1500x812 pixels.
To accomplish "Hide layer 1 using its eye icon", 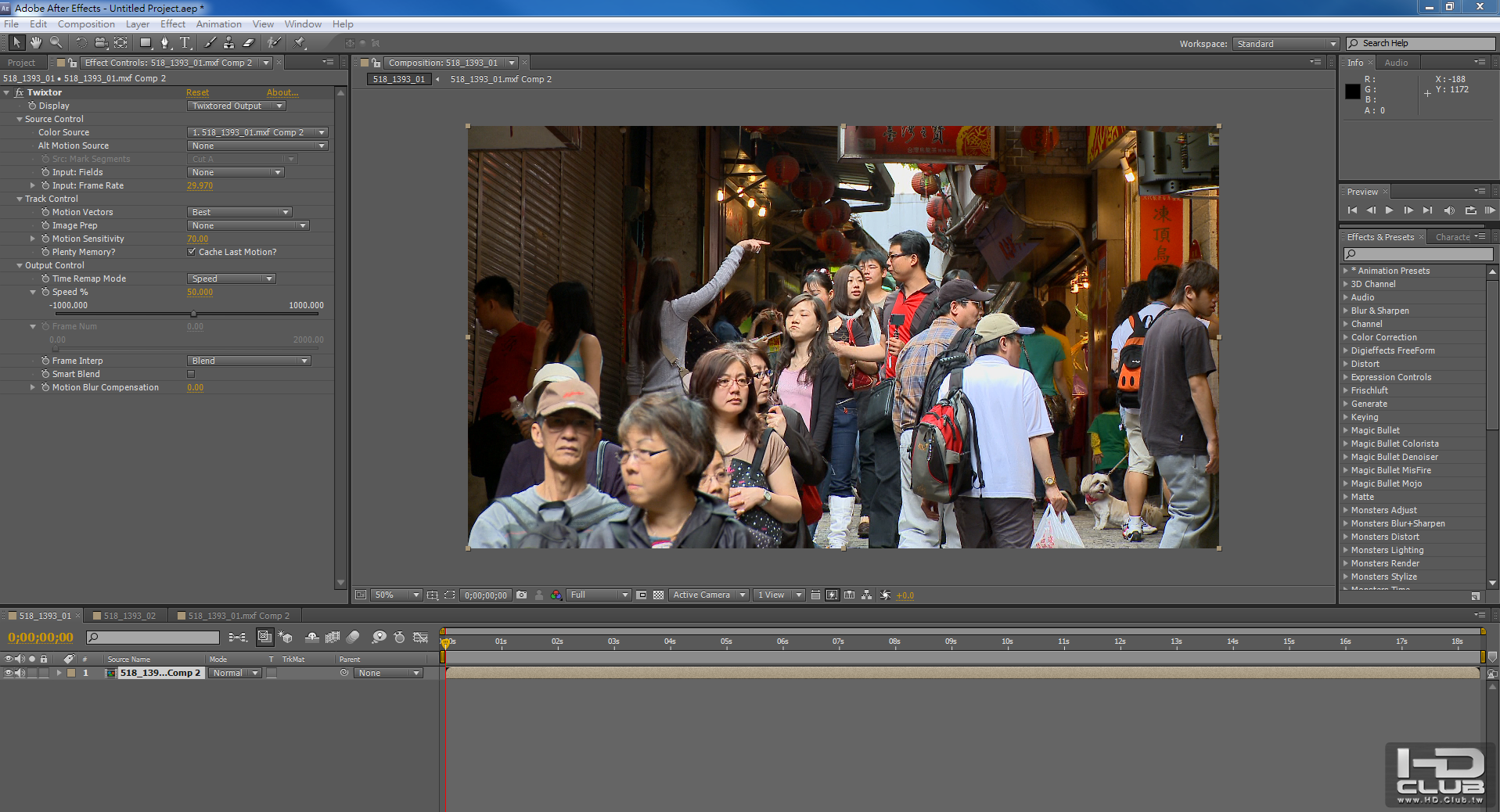I will (9, 673).
